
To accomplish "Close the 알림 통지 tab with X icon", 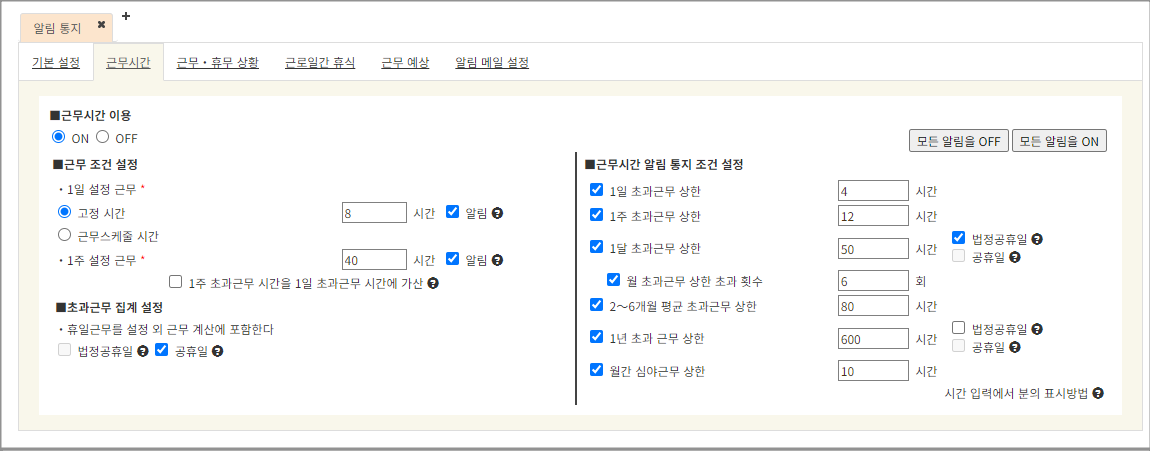I will pos(101,25).
